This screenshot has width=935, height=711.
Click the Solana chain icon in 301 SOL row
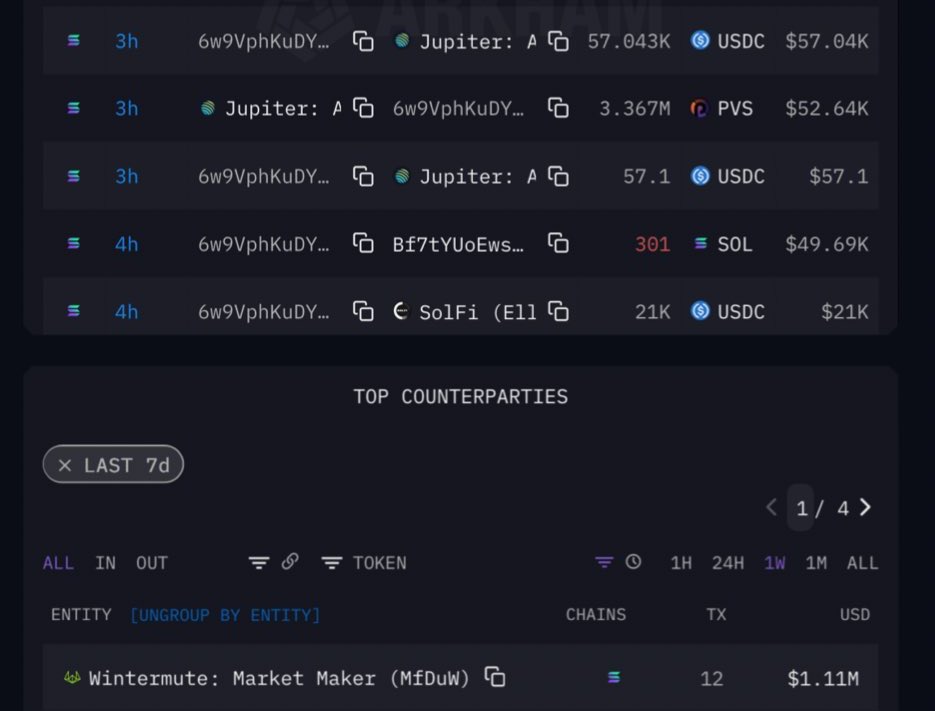pyautogui.click(x=73, y=243)
